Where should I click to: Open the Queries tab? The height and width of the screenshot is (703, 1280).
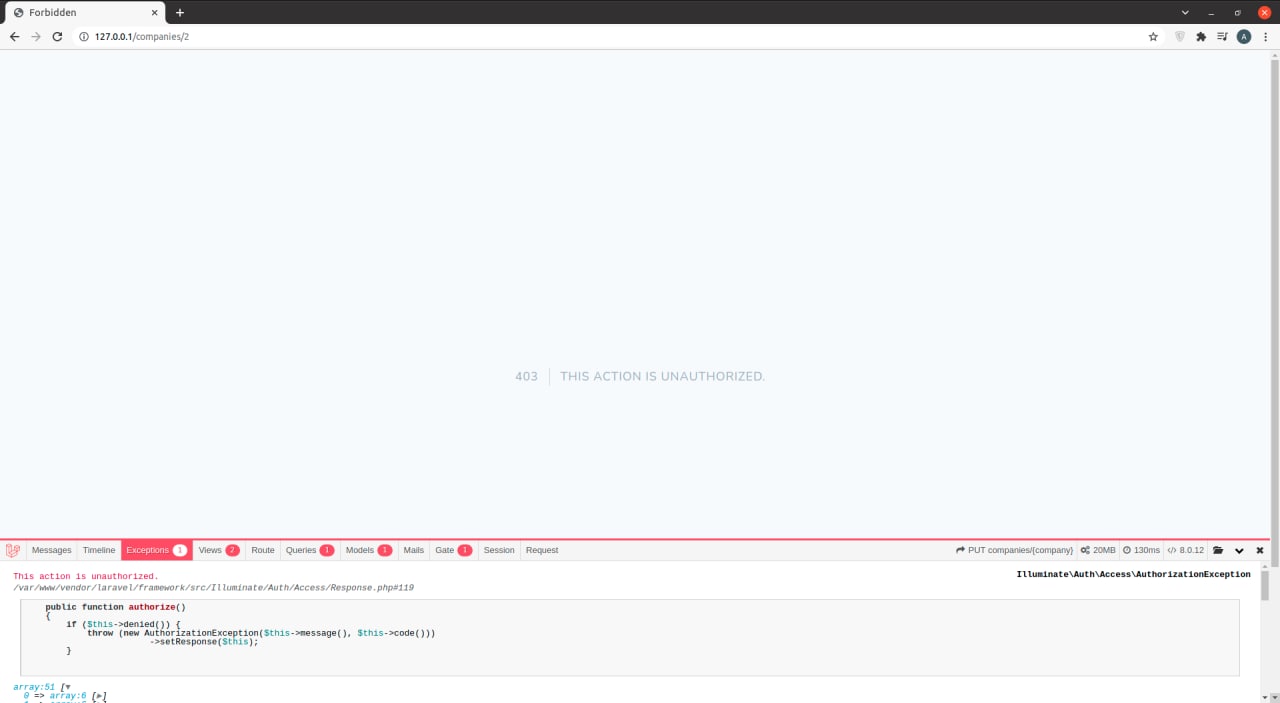(310, 550)
